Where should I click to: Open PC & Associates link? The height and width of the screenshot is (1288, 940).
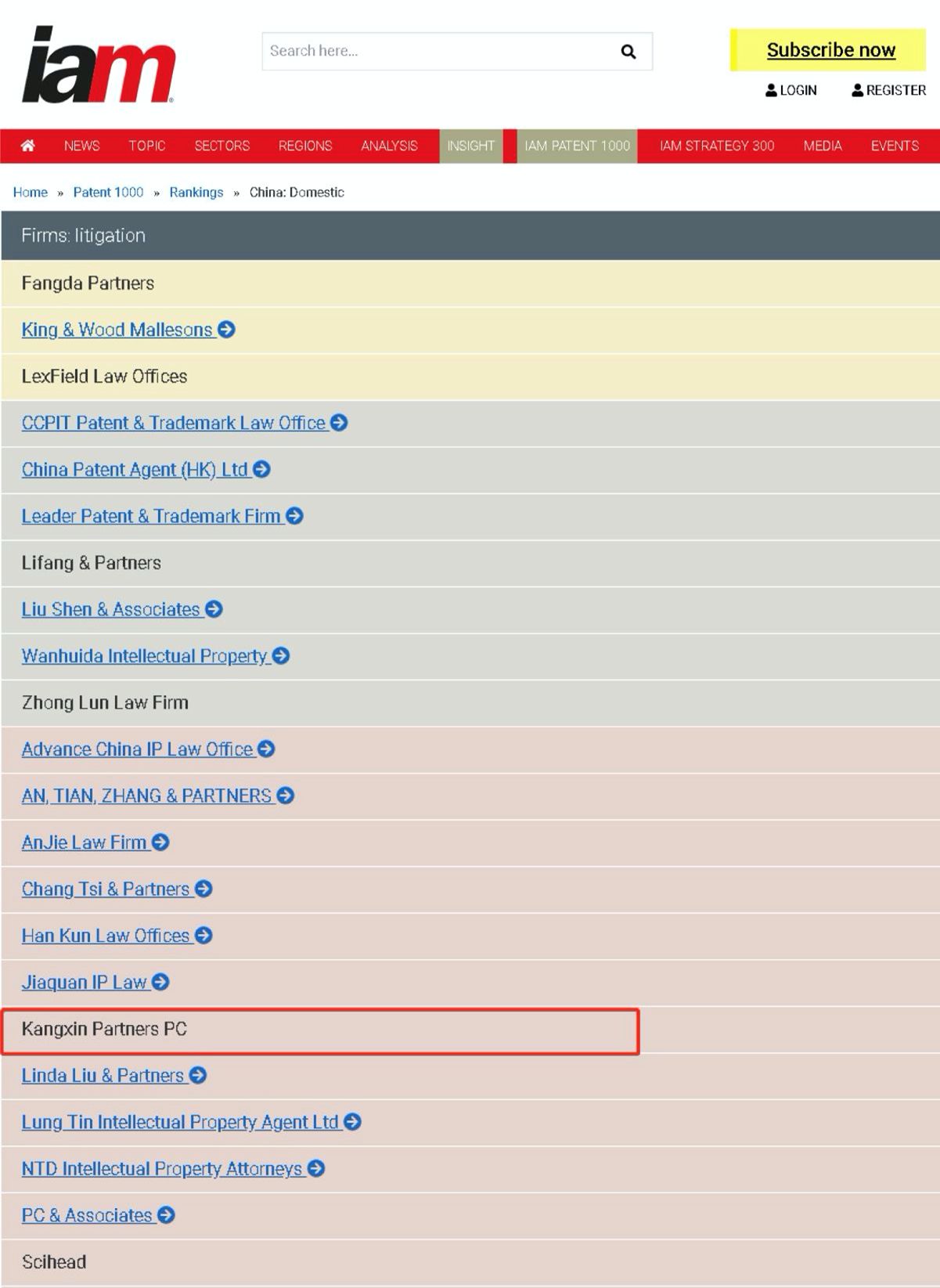point(87,1214)
